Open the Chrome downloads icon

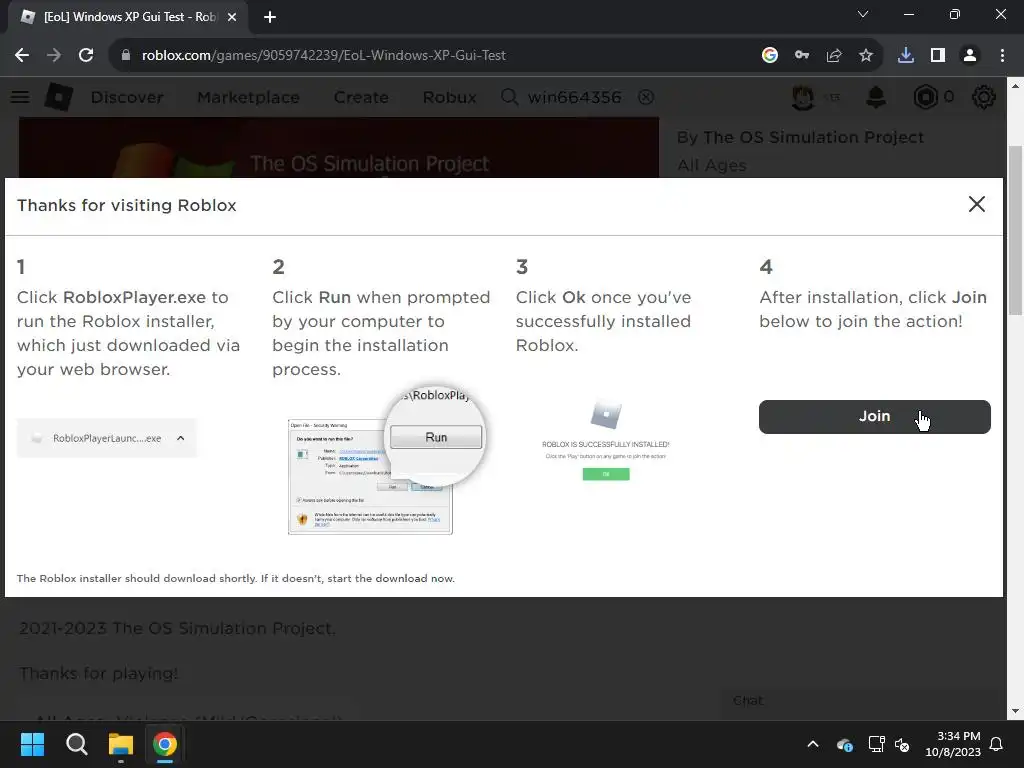(x=906, y=56)
